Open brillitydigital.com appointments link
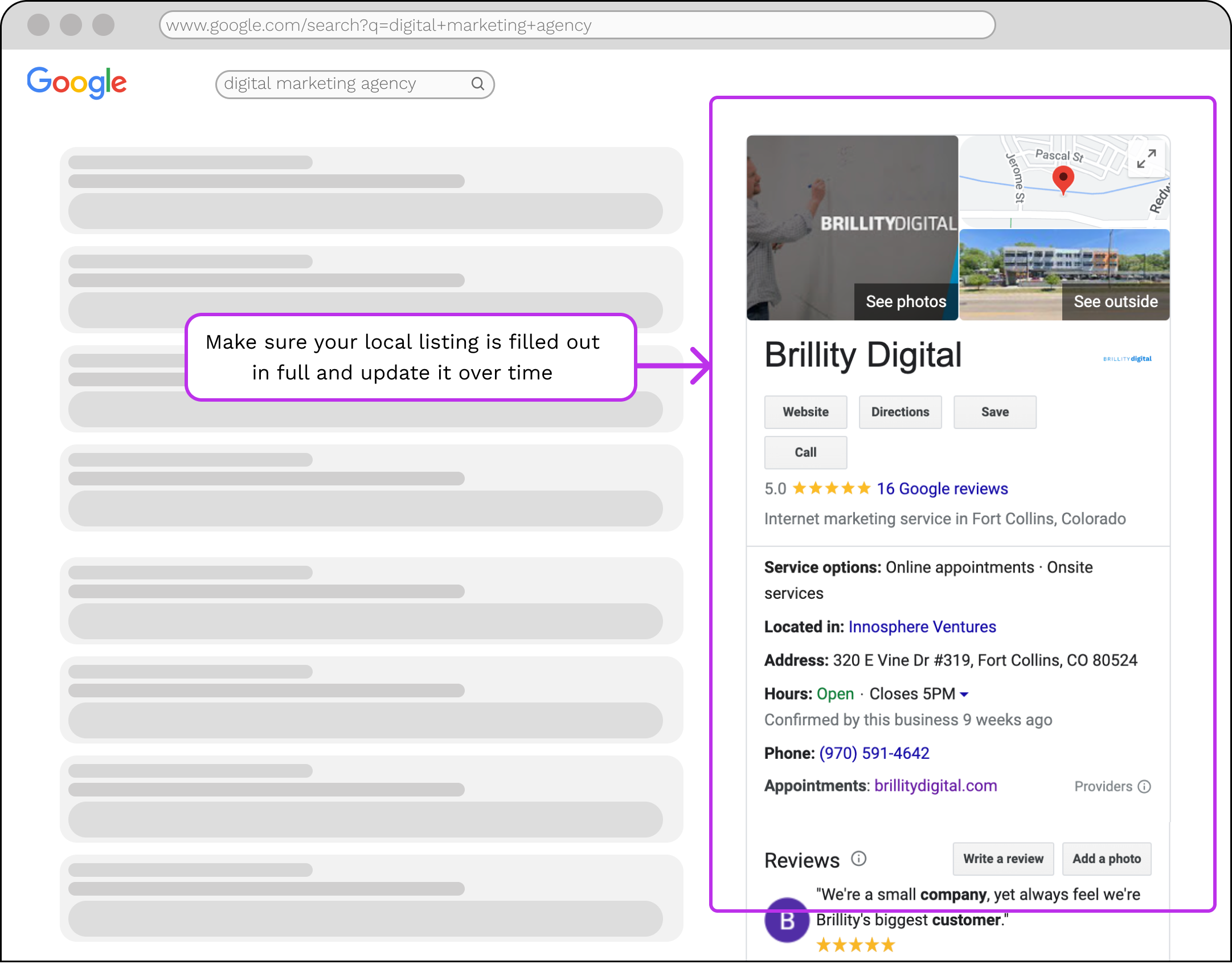Screen dimensions: 1232x964 [x=935, y=786]
